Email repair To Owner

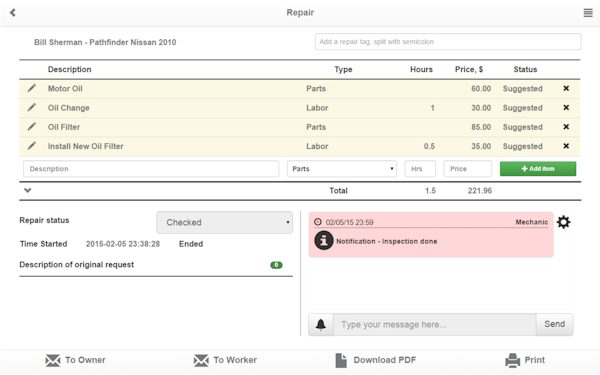point(75,360)
